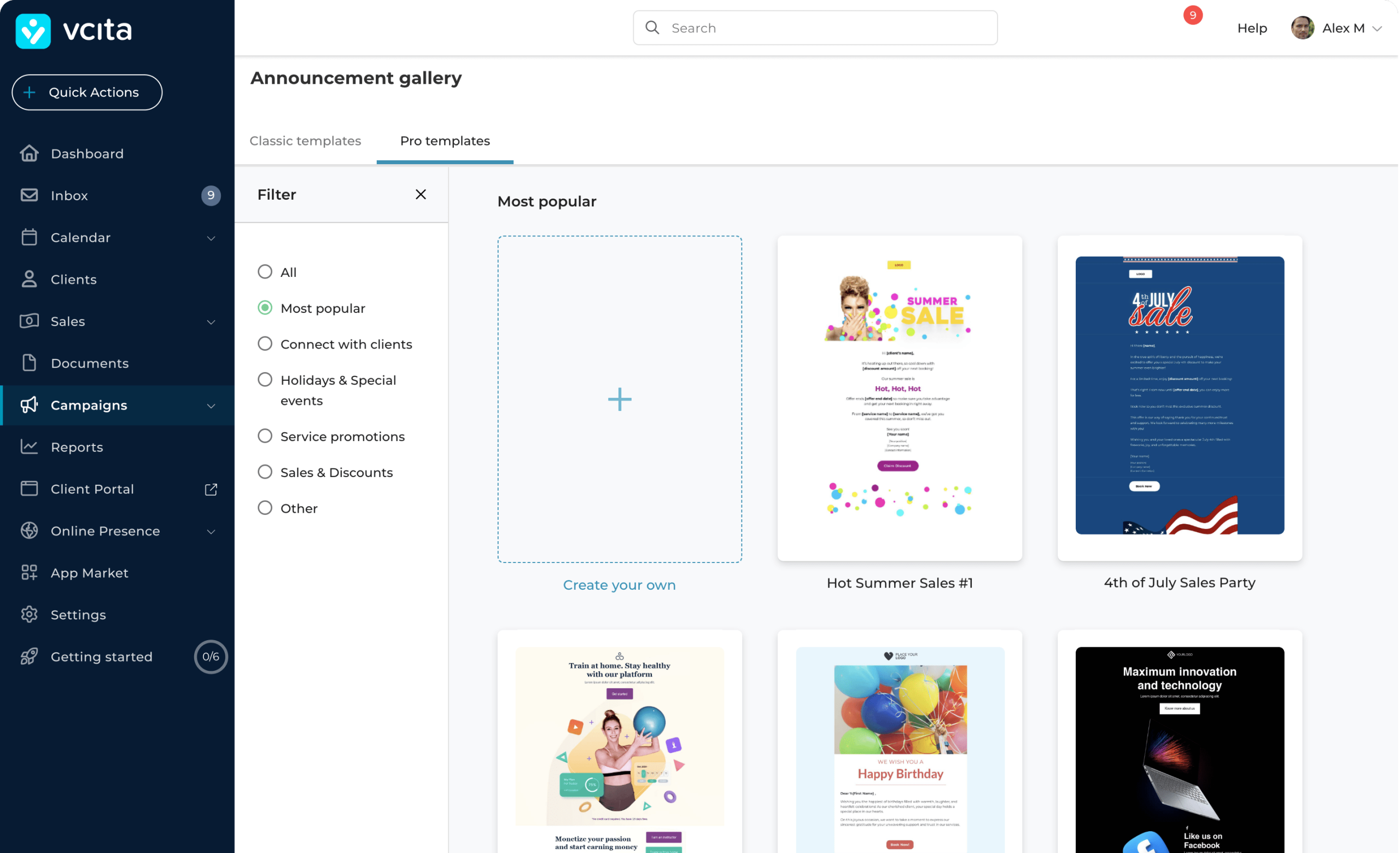The width and height of the screenshot is (1400, 853).
Task: Open Inbox via envelope icon
Action: point(29,195)
